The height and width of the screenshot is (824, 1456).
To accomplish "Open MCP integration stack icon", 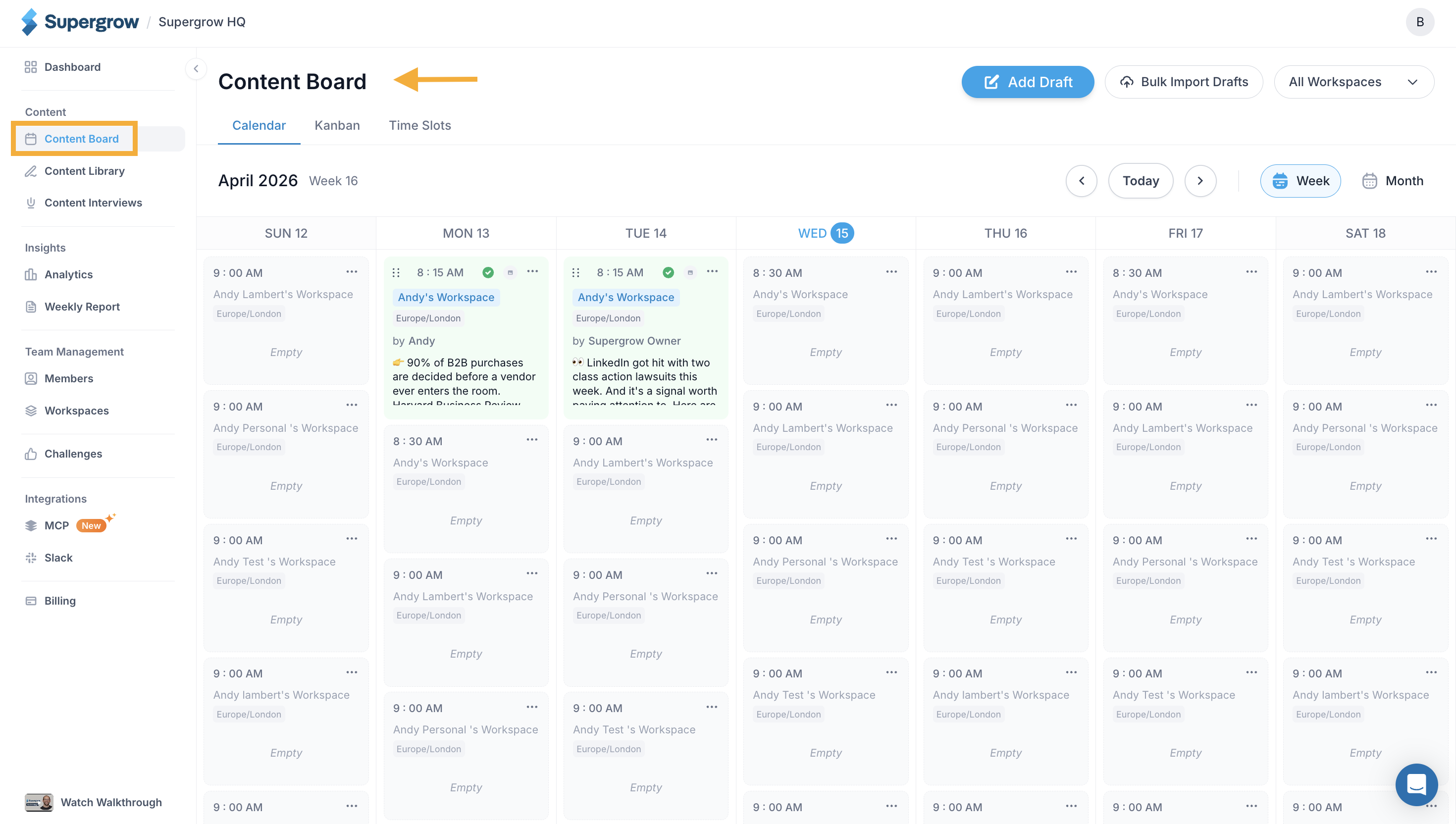I will pyautogui.click(x=31, y=525).
